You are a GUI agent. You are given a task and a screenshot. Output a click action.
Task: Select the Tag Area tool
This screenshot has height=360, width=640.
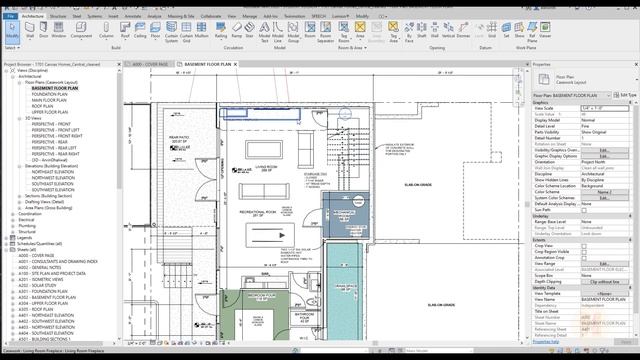tap(393, 33)
